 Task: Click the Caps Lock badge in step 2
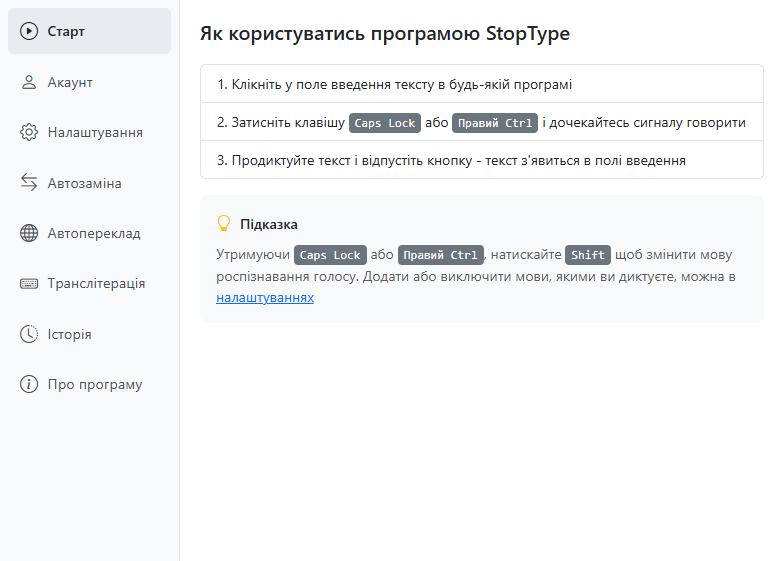tap(386, 123)
